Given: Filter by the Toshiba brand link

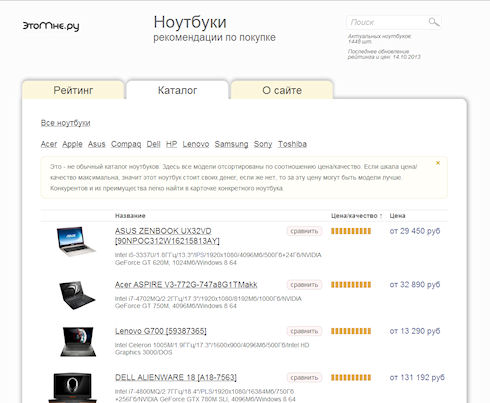Looking at the screenshot, I should (292, 144).
